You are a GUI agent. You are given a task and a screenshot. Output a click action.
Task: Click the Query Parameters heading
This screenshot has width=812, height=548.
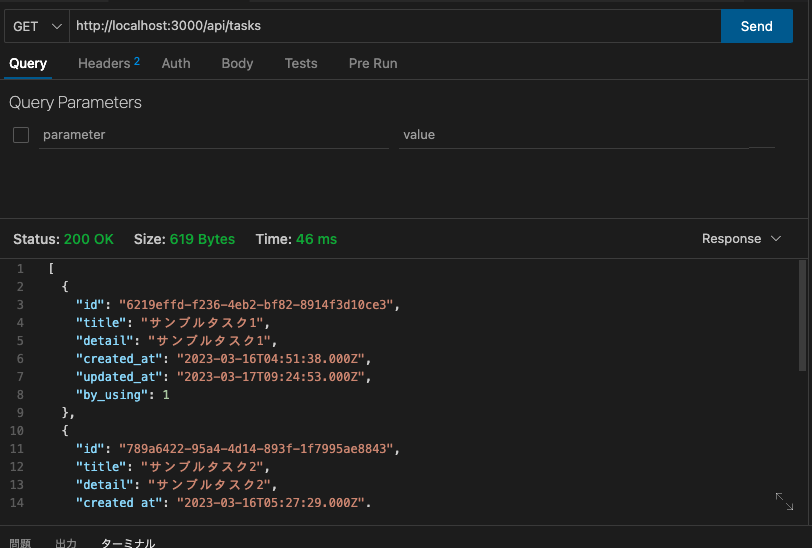coord(75,103)
